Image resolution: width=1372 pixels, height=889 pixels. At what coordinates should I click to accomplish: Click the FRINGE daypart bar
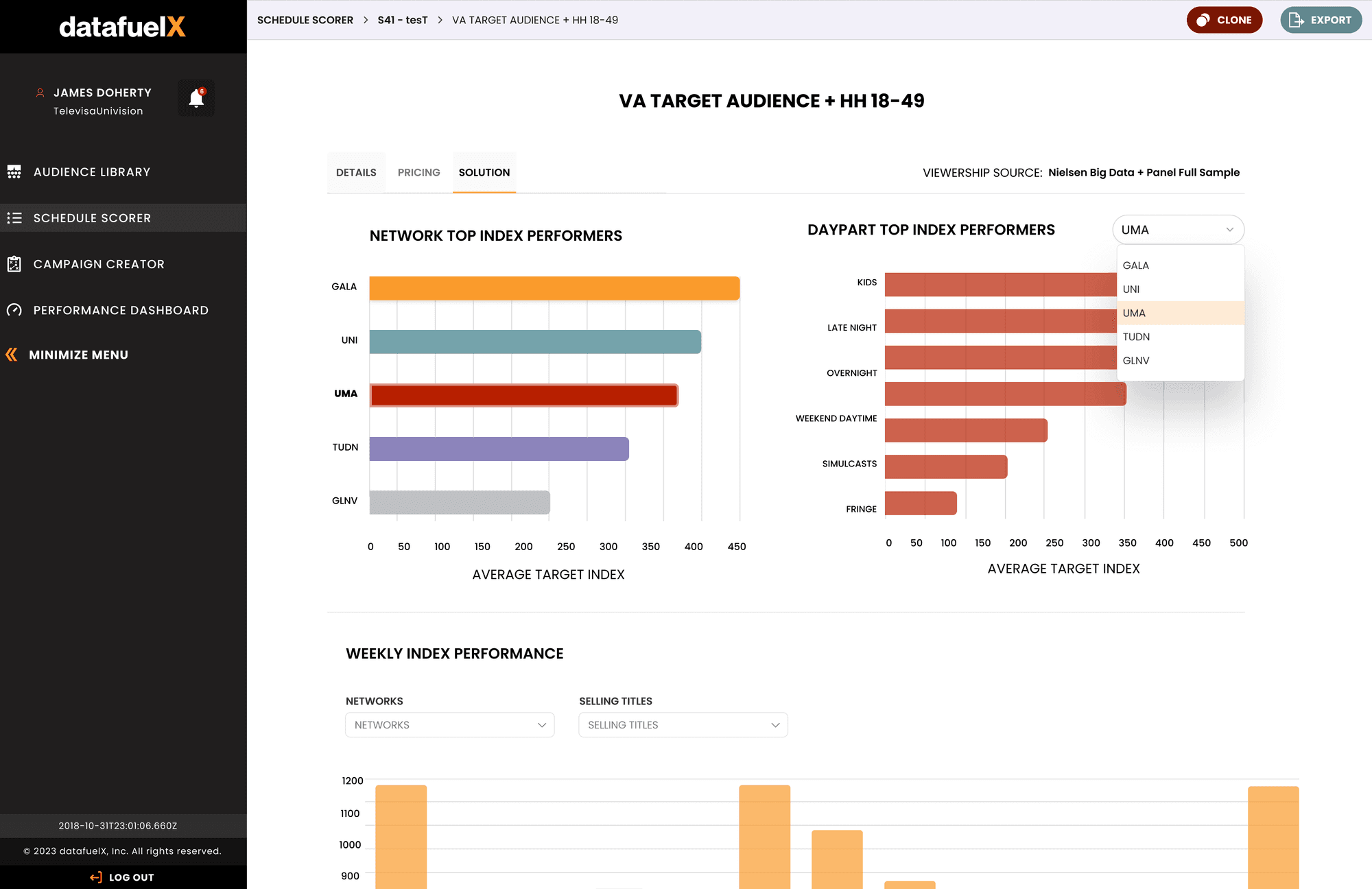pos(921,503)
